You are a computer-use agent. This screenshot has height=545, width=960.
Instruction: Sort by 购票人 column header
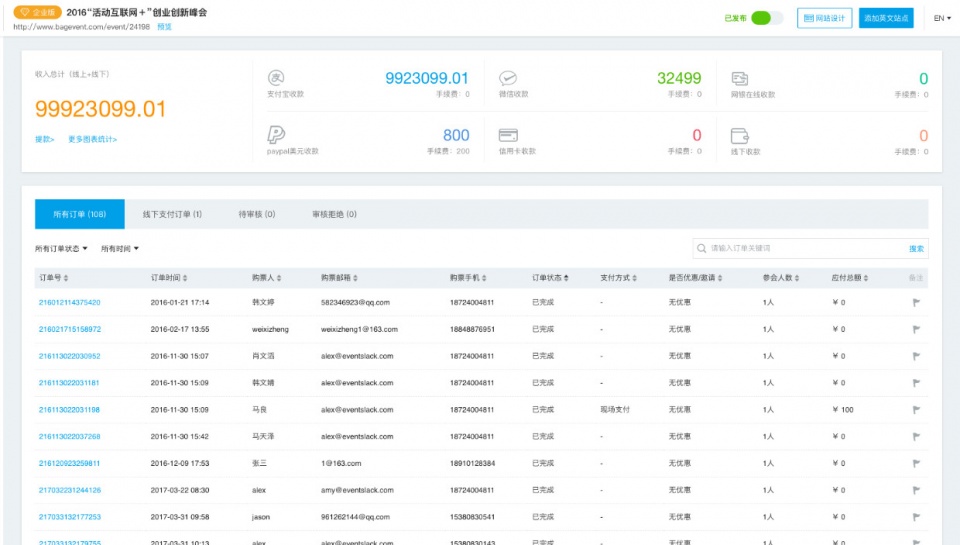[x=266, y=278]
